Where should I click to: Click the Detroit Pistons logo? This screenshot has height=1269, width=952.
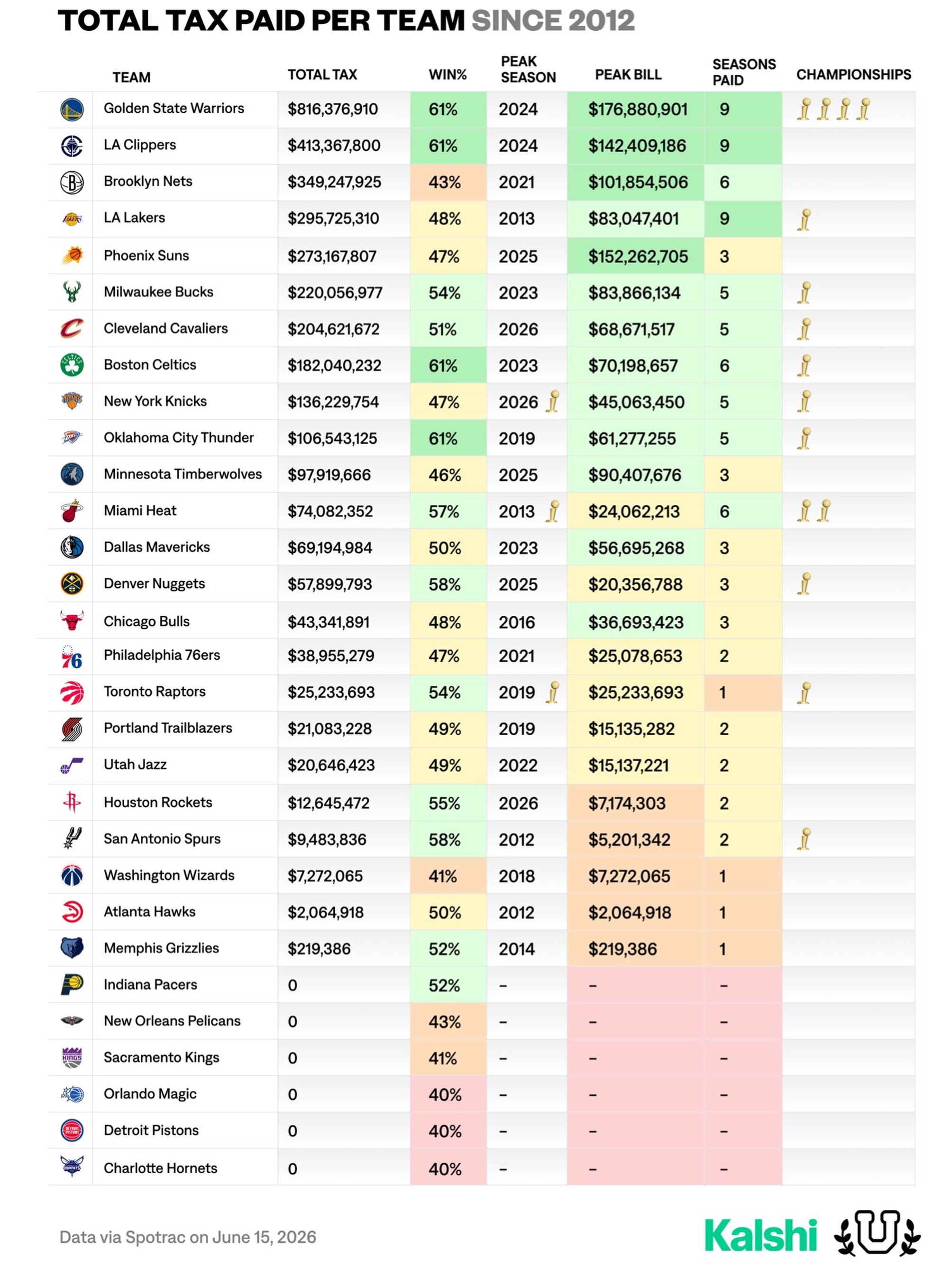click(x=72, y=1130)
